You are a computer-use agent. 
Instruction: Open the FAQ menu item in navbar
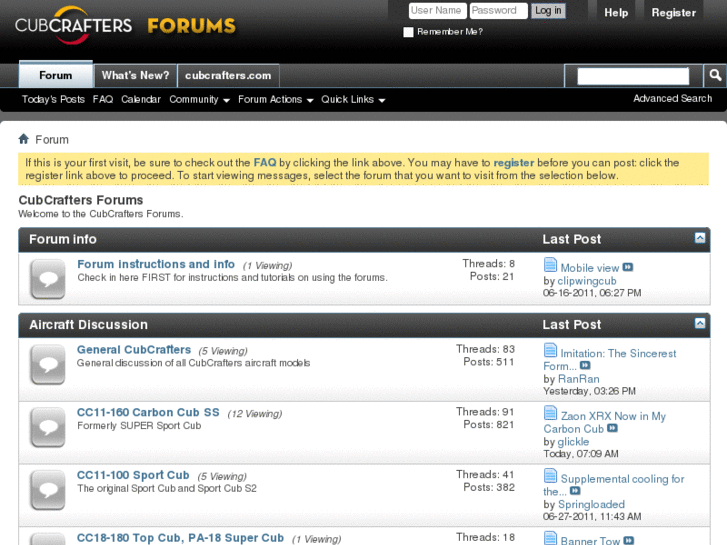pyautogui.click(x=103, y=99)
